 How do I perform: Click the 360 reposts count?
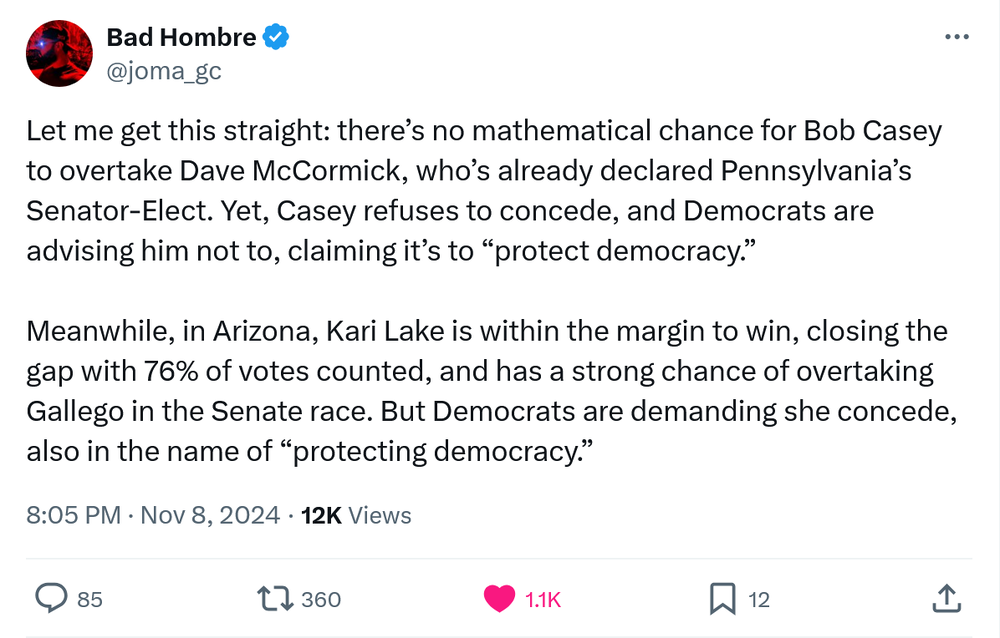pos(321,599)
